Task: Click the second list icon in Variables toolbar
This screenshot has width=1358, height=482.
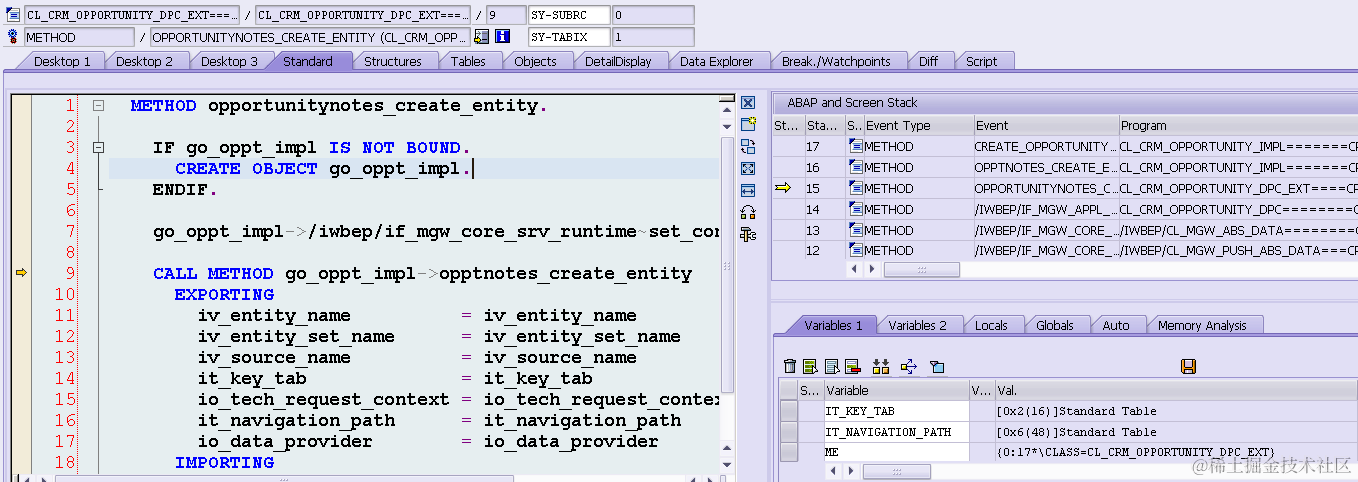Action: (x=831, y=367)
